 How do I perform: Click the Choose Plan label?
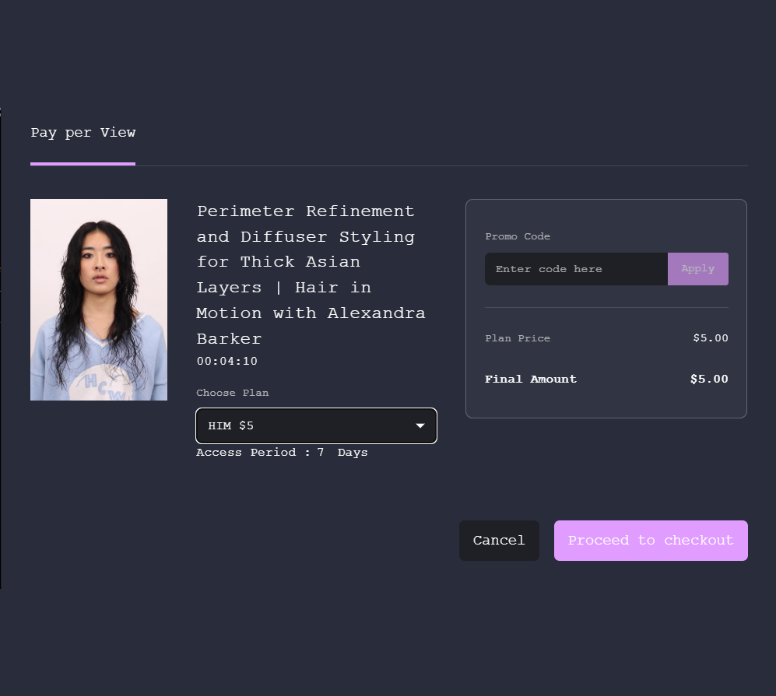point(232,393)
